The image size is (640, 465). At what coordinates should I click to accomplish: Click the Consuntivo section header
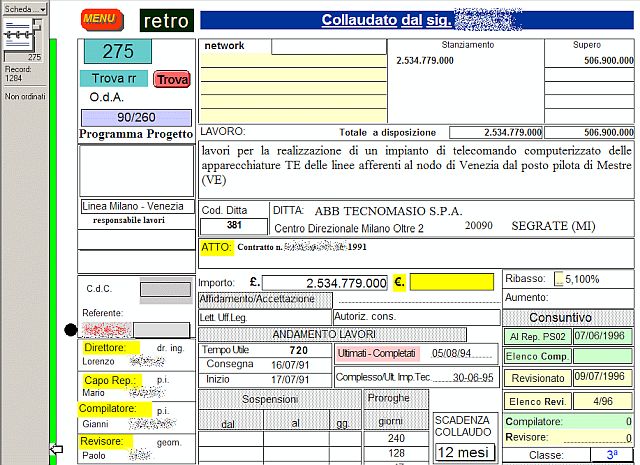568,318
